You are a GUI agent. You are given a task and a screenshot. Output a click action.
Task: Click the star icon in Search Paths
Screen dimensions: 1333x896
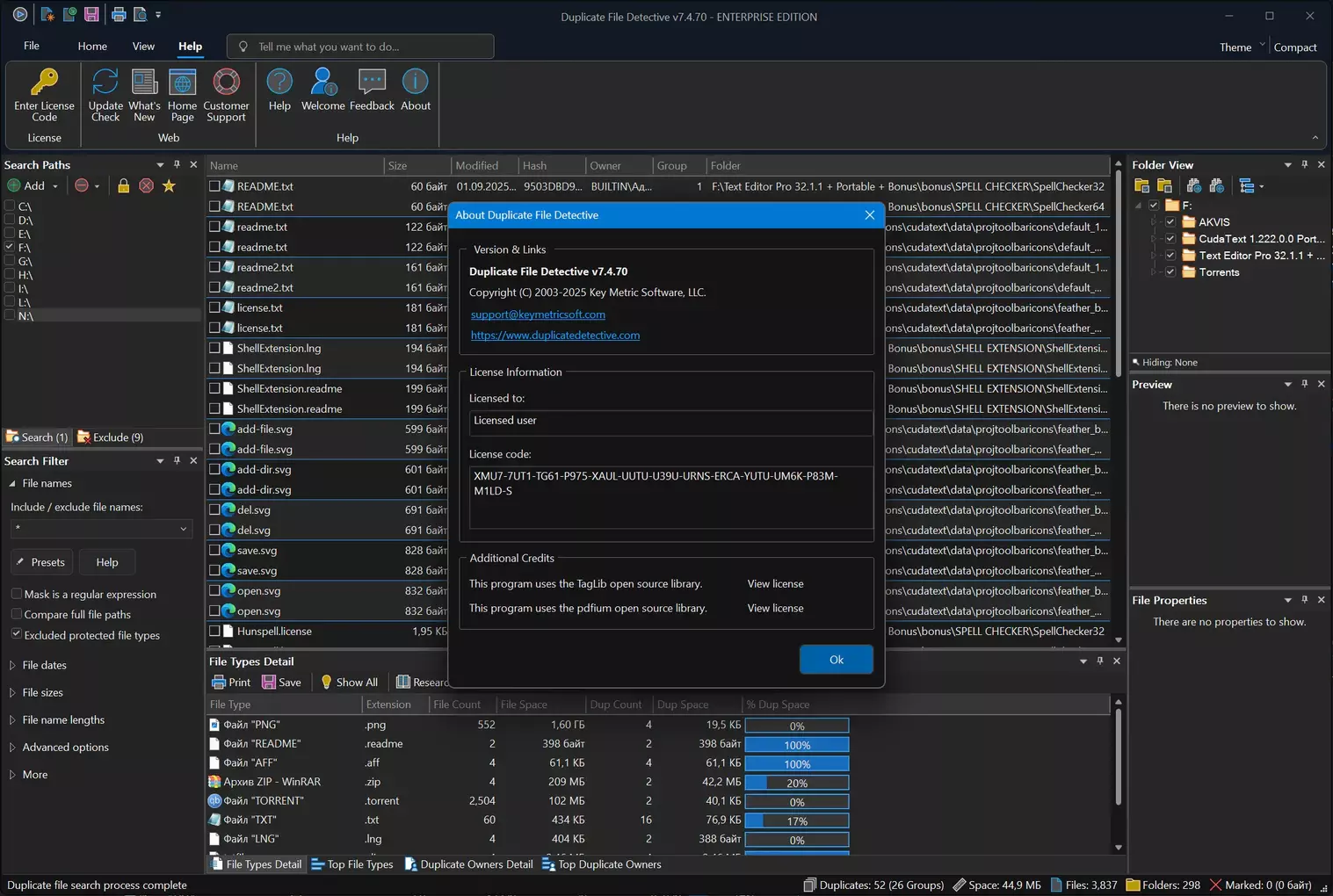(169, 185)
